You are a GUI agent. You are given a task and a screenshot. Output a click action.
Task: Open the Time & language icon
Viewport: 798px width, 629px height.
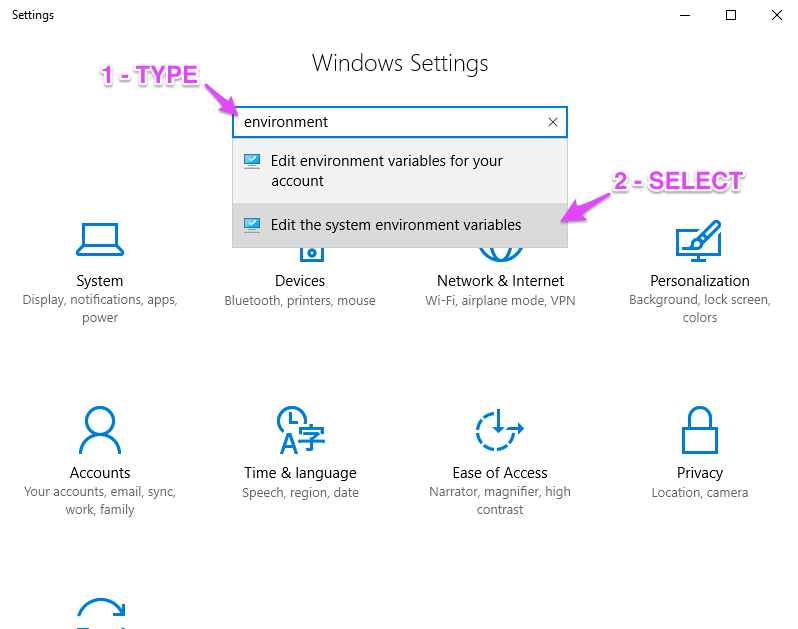[300, 430]
